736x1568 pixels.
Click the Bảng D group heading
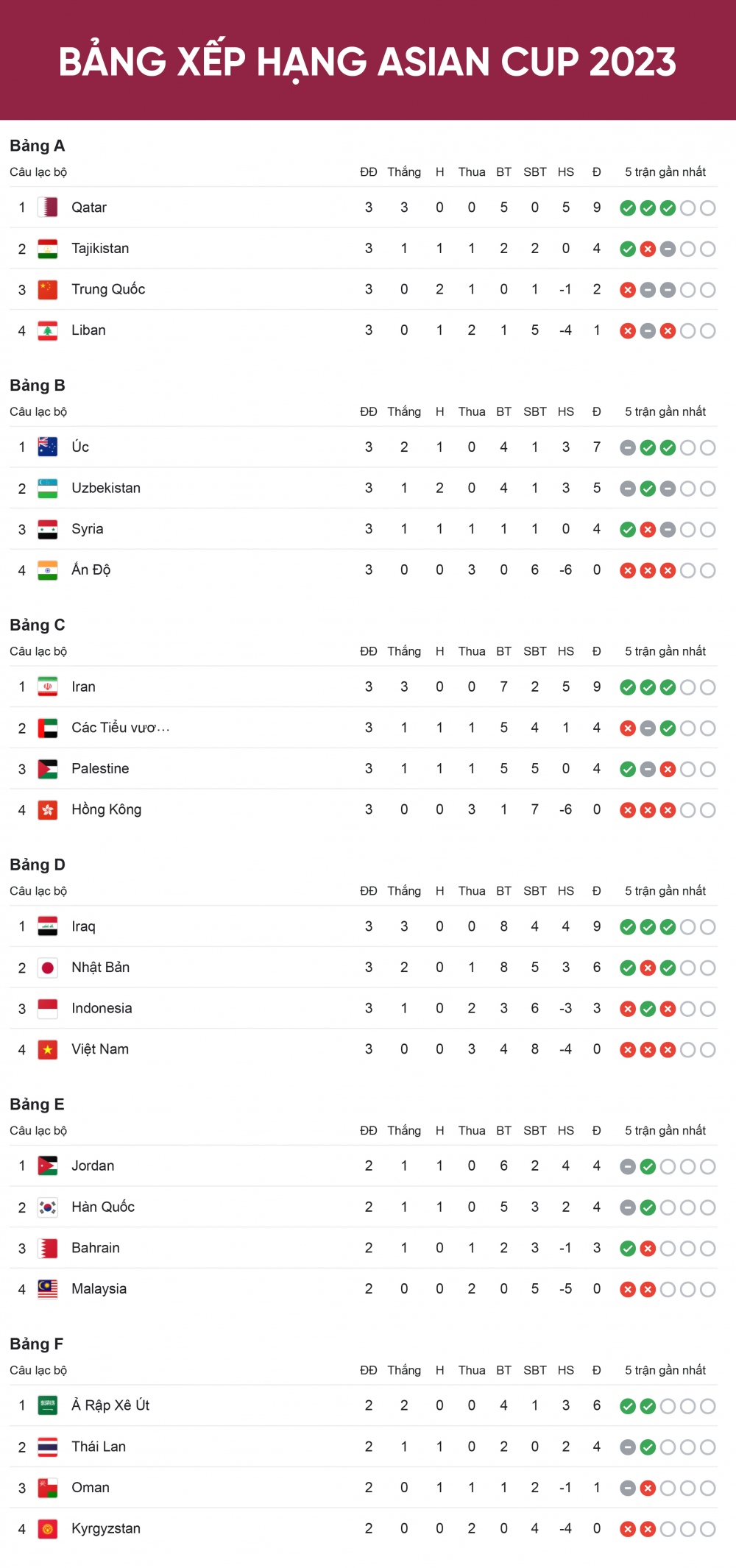pyautogui.click(x=38, y=865)
